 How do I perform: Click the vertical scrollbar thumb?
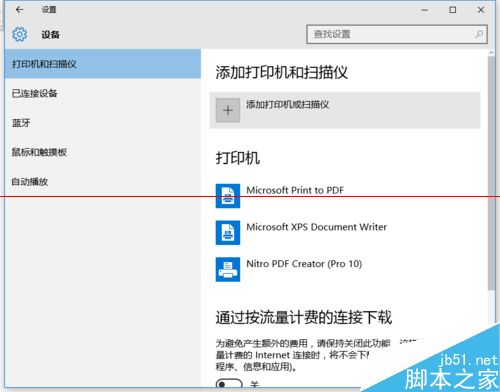pyautogui.click(x=491, y=173)
